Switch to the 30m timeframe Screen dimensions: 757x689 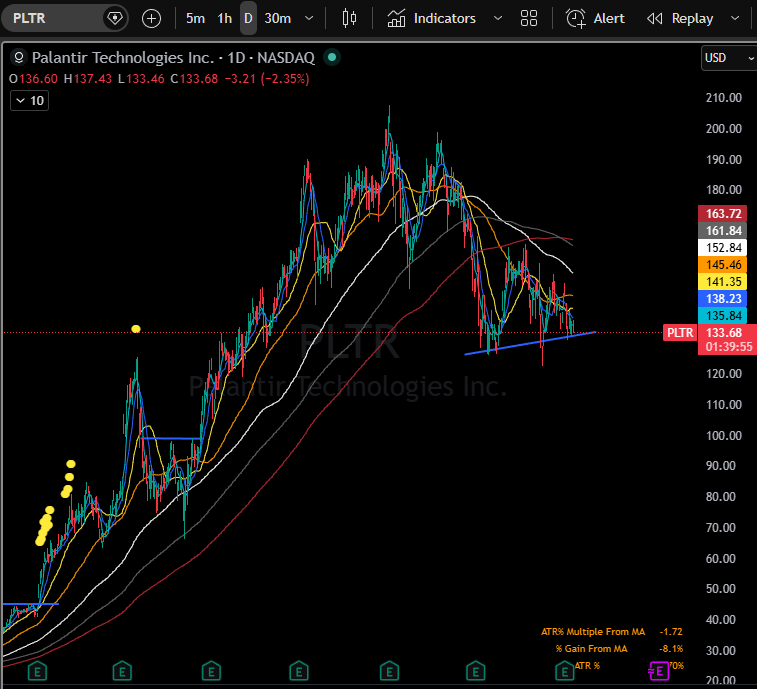click(x=278, y=18)
